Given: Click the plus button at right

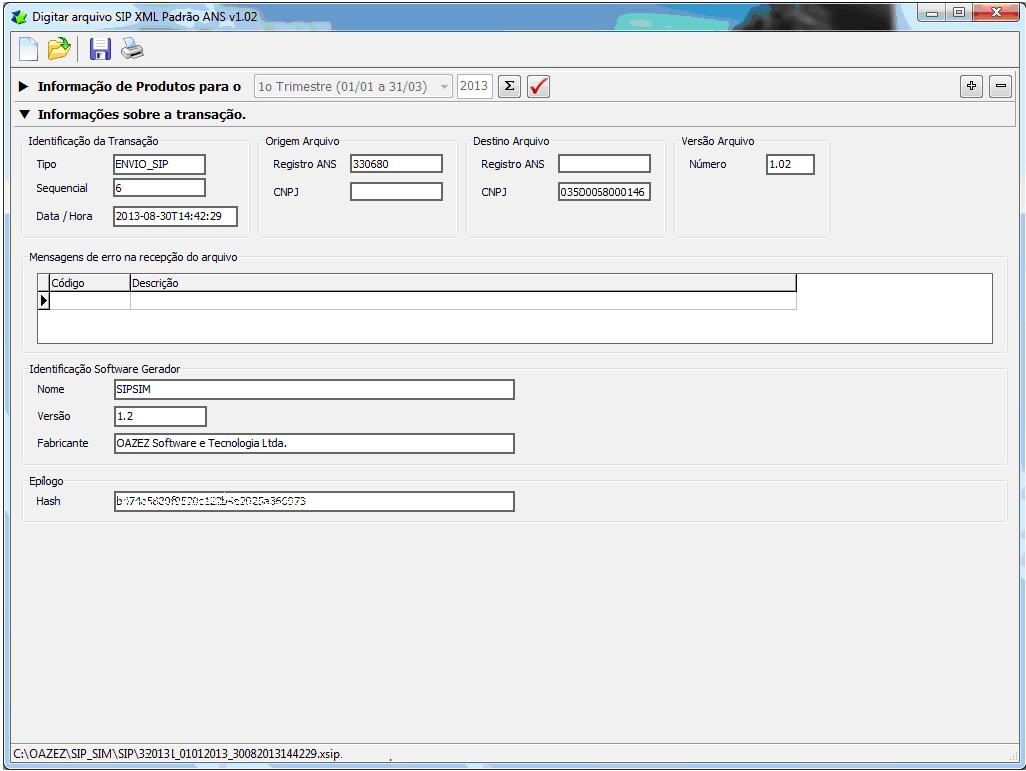Looking at the screenshot, I should tap(972, 86).
